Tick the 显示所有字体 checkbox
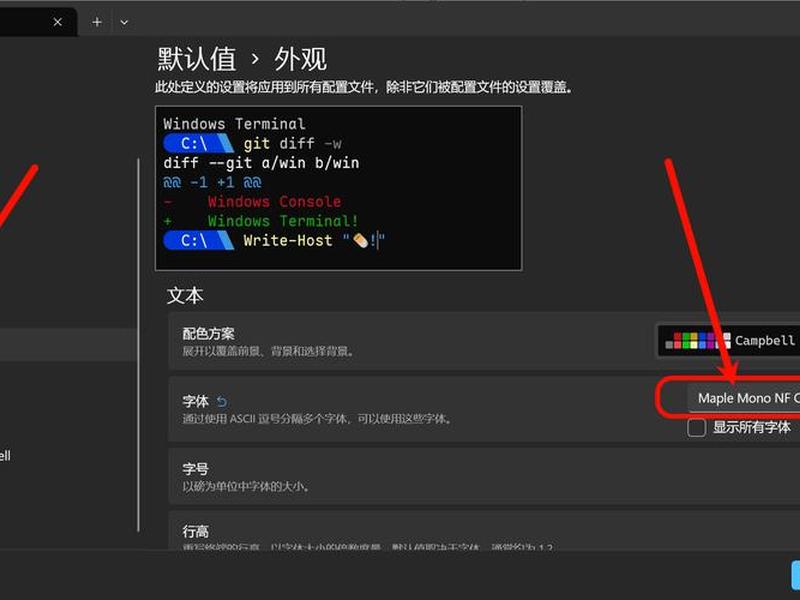Screen dimensions: 800x600 click(x=696, y=428)
